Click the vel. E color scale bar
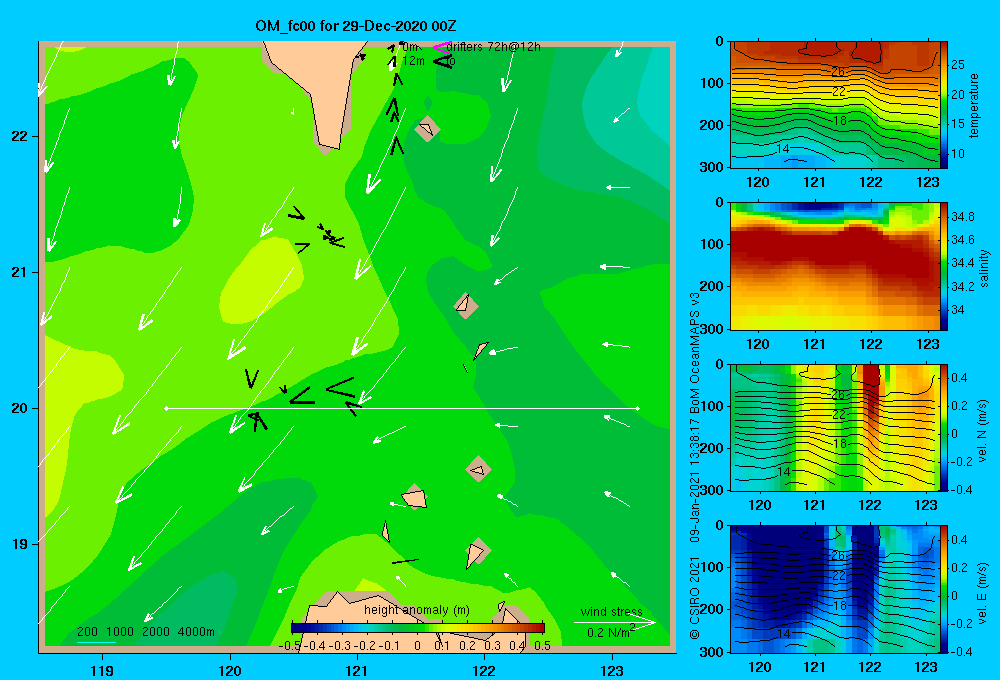 click(x=944, y=589)
